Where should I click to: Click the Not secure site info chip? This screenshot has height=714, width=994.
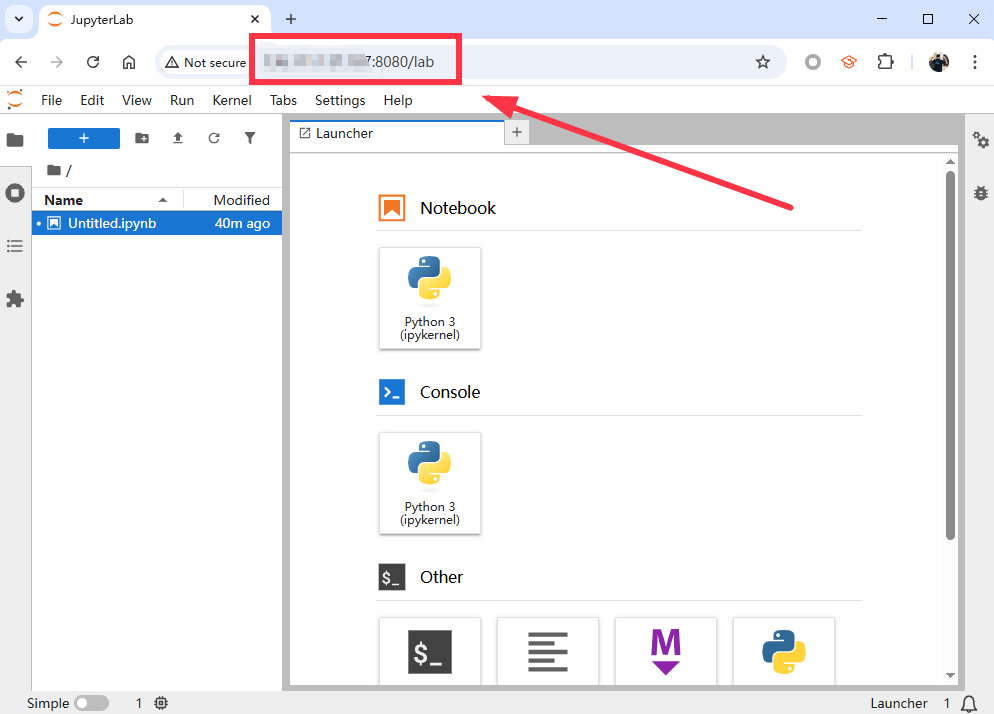(x=205, y=62)
